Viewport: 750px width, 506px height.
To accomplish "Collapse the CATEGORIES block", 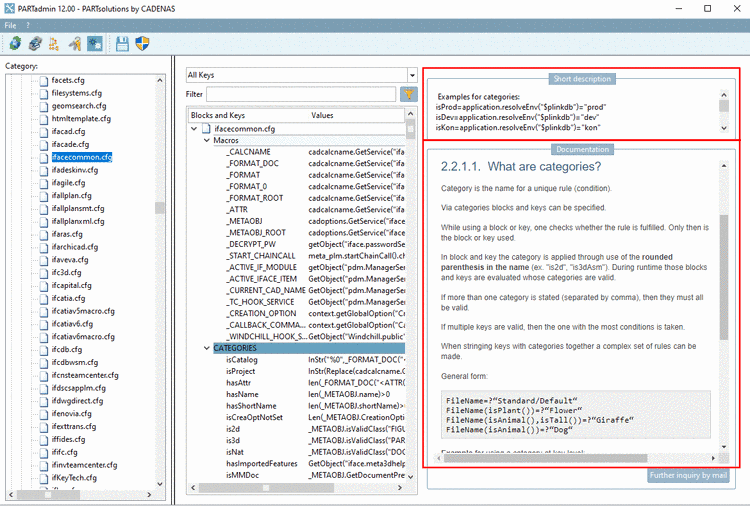I will click(207, 348).
